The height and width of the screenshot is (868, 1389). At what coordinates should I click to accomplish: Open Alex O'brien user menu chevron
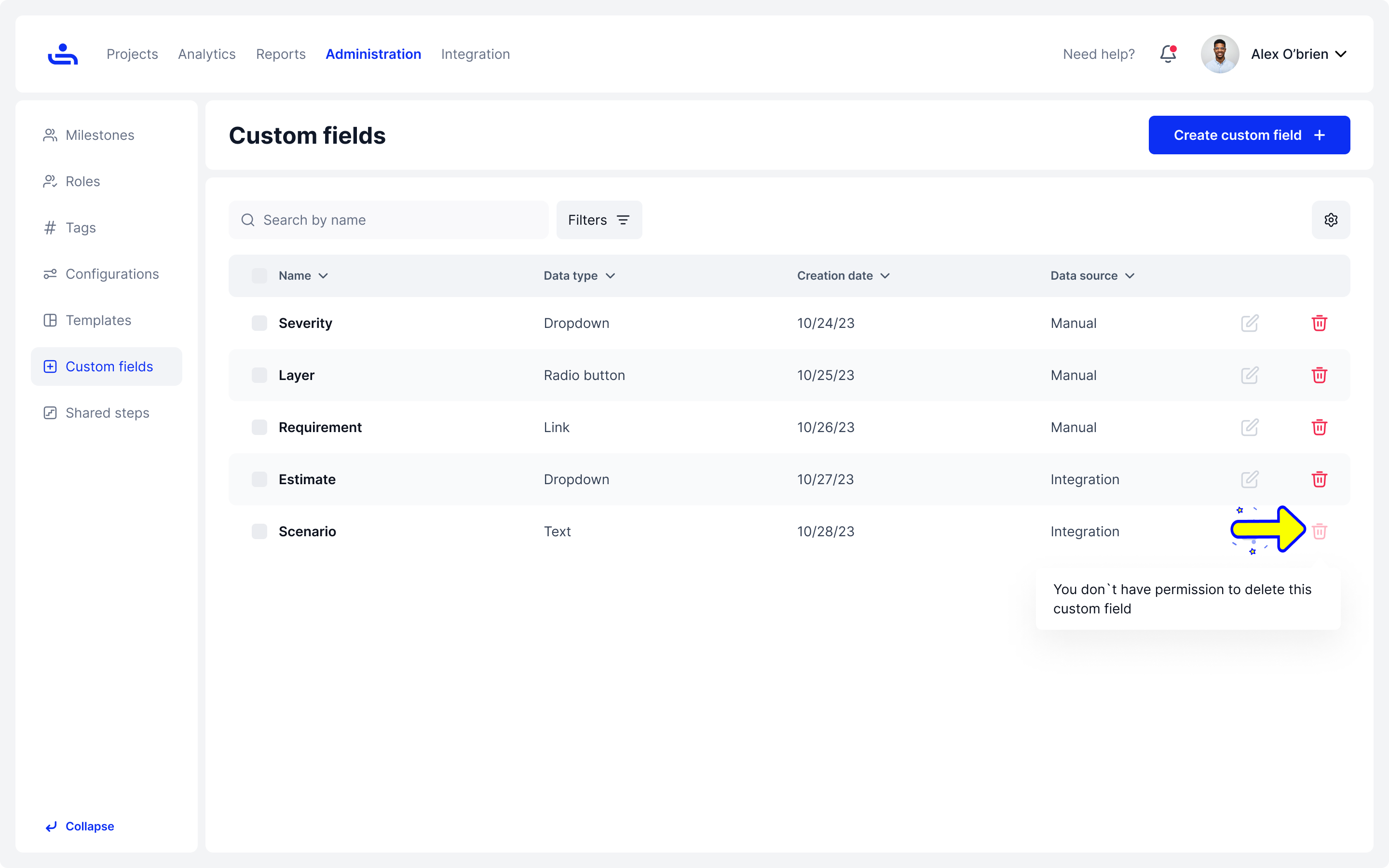coord(1341,54)
